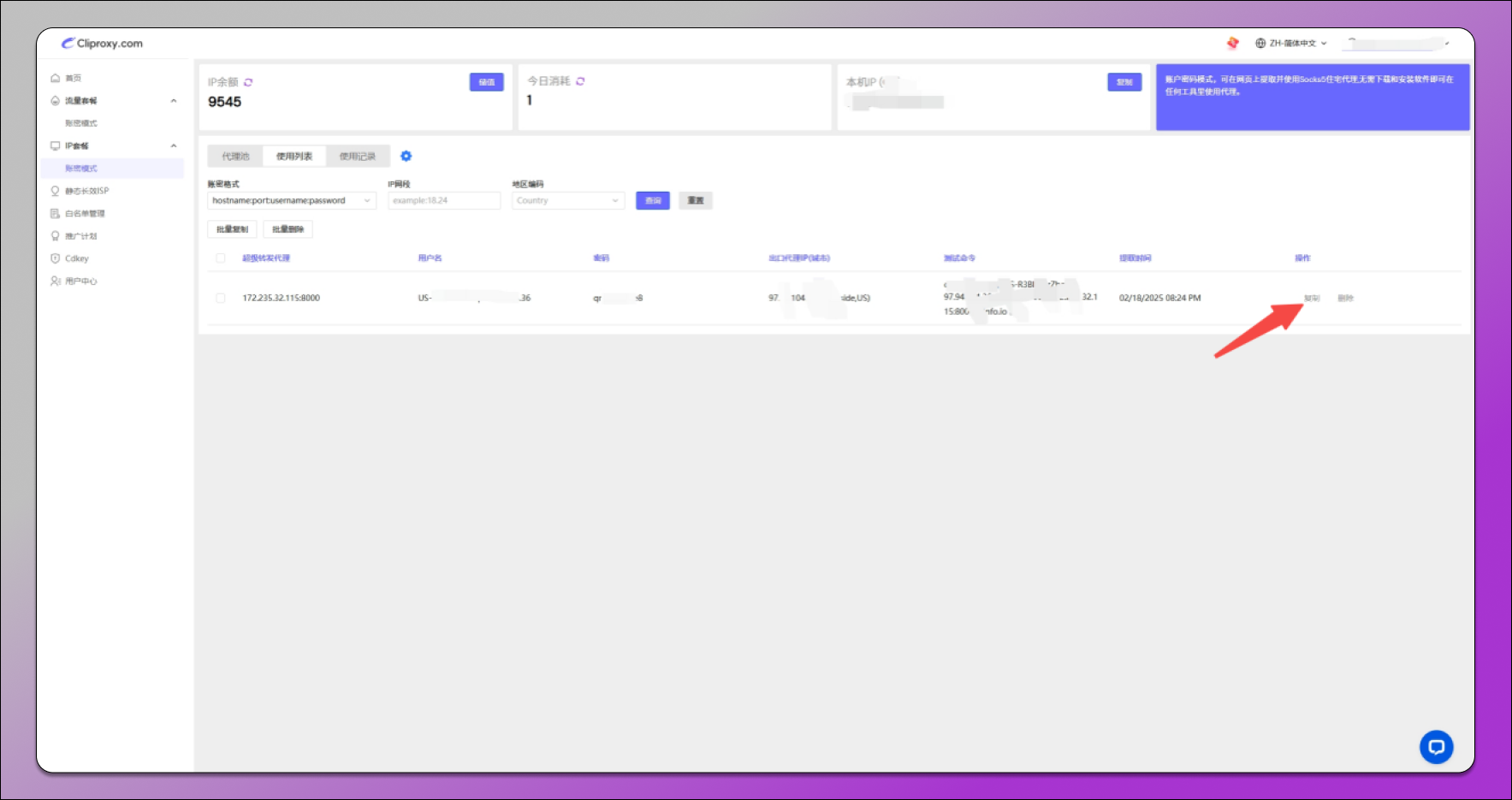The image size is (1512, 800).
Task: Click the red gift icon in header
Action: (x=1232, y=43)
